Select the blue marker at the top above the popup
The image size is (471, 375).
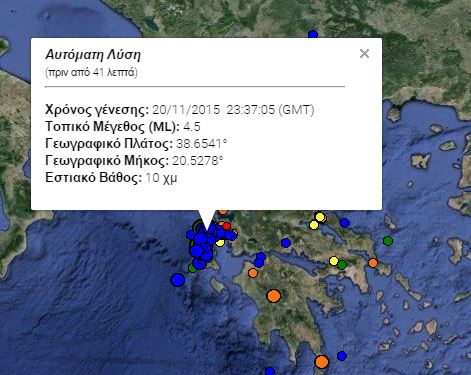(x=313, y=35)
